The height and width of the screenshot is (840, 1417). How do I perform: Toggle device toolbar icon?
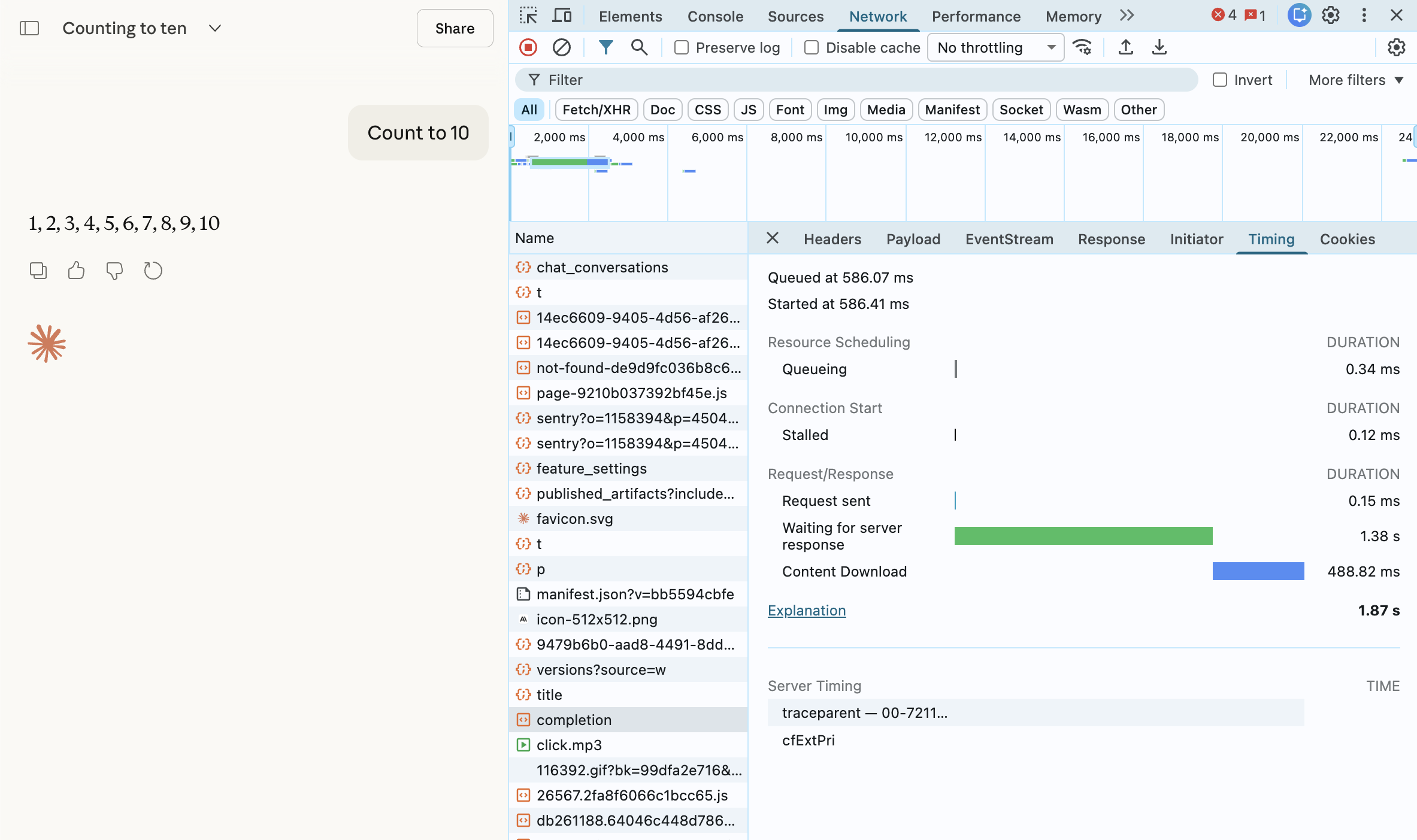(561, 16)
